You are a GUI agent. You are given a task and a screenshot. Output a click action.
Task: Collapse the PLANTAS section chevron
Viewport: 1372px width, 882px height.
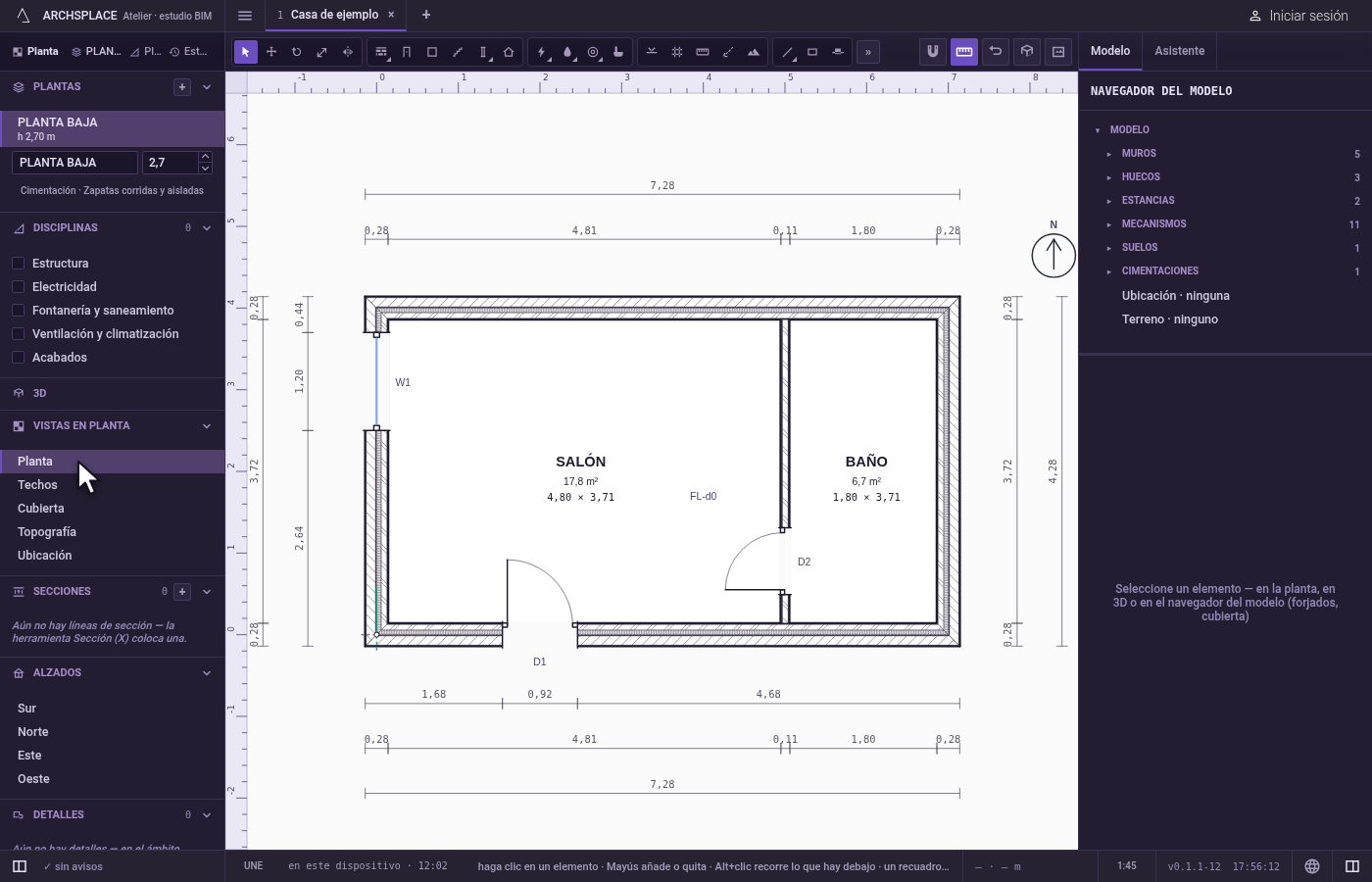click(207, 87)
